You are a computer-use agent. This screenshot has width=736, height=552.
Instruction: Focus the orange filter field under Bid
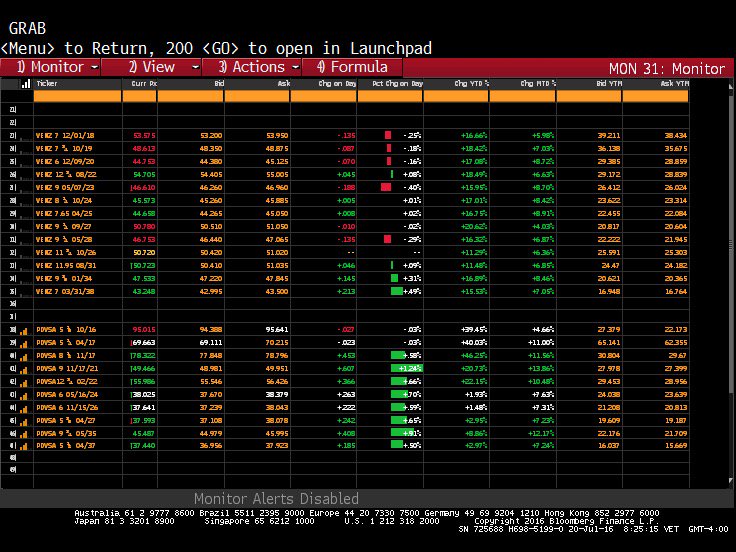(x=191, y=96)
